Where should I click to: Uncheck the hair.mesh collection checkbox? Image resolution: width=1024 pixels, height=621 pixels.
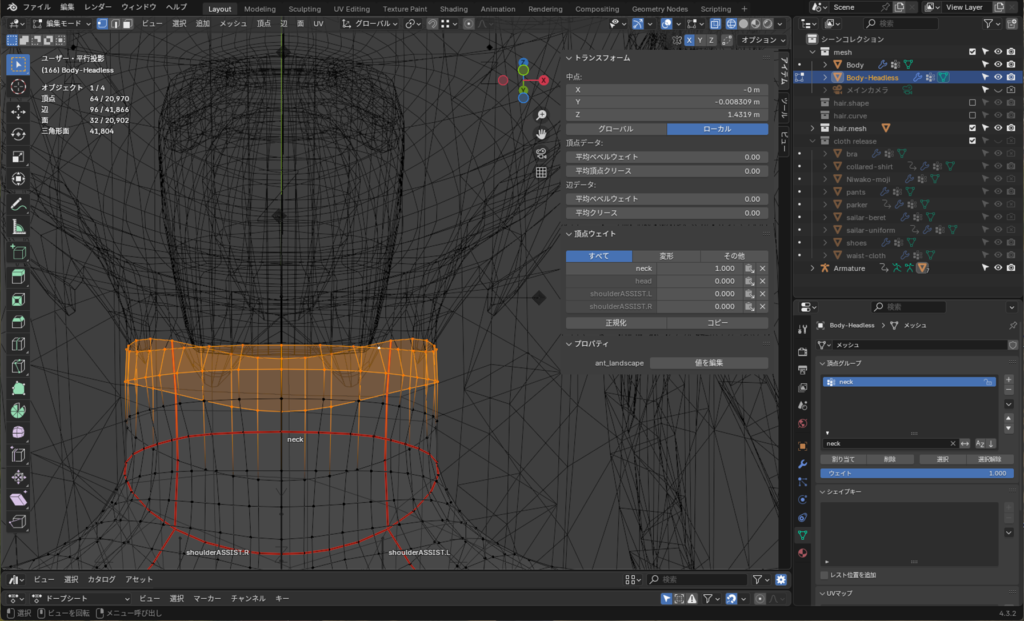coord(972,128)
